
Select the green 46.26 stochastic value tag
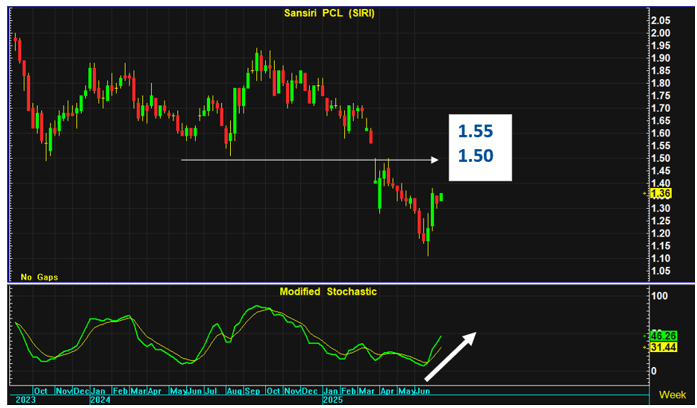(663, 336)
